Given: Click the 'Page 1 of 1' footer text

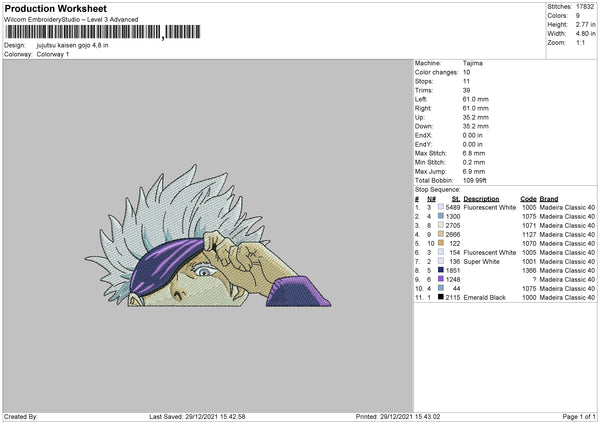Looking at the screenshot, I should pyautogui.click(x=579, y=416).
